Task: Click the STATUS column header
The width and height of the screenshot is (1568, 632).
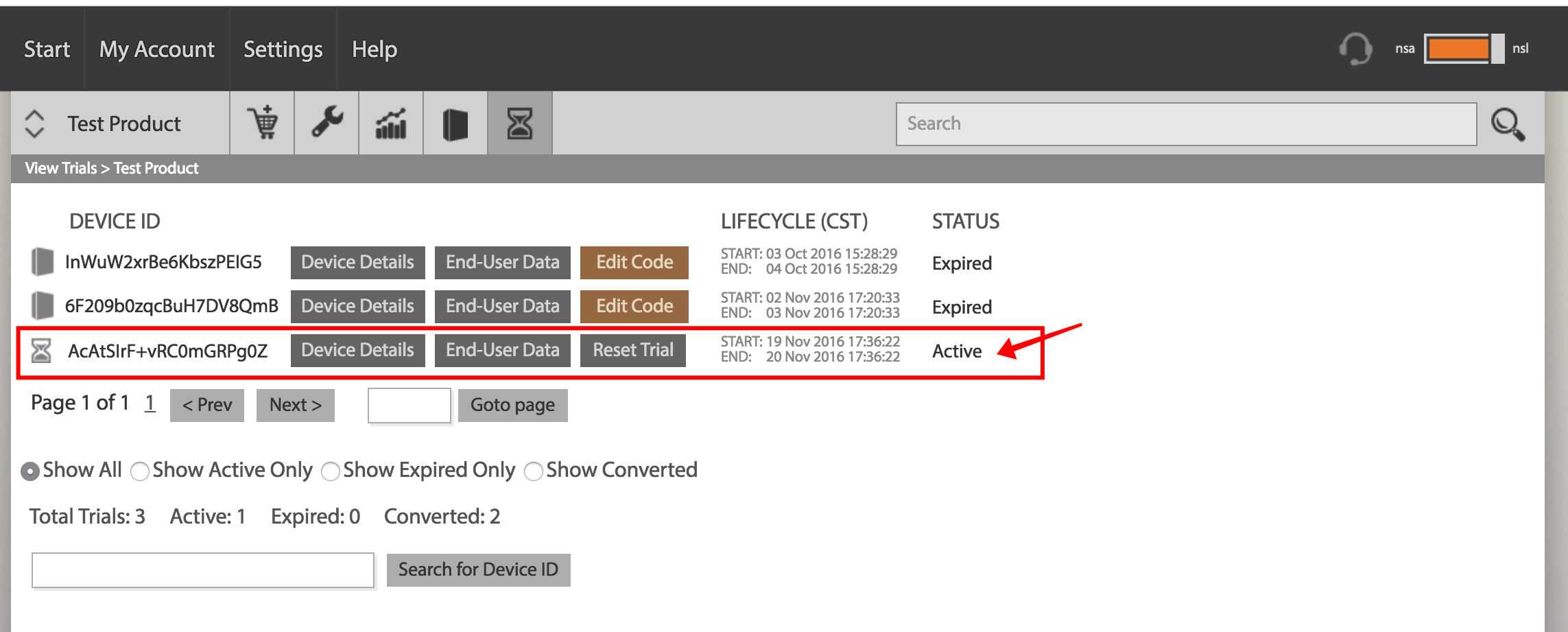Action: point(966,222)
